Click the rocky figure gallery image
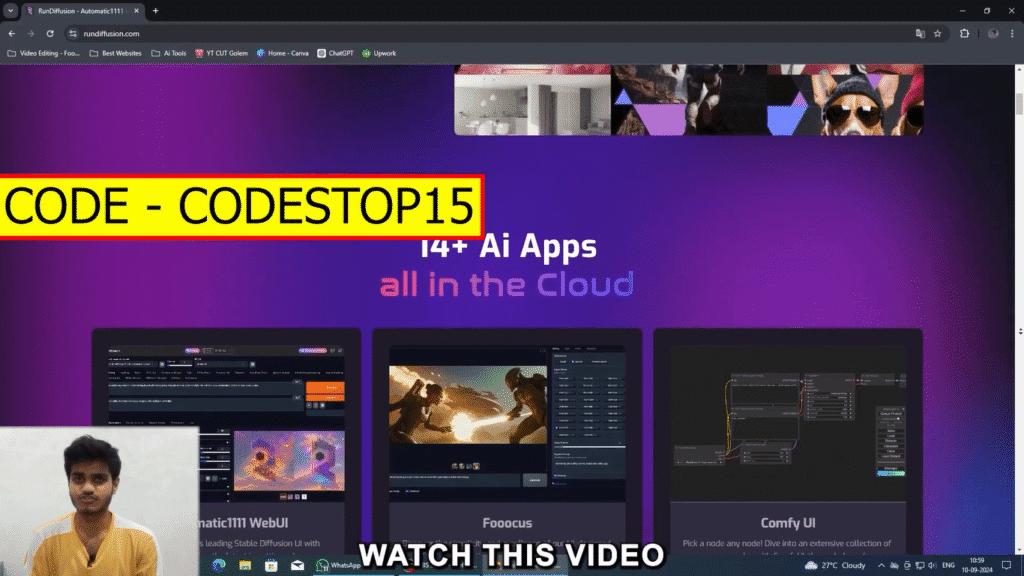The width and height of the screenshot is (1024, 576). point(689,100)
